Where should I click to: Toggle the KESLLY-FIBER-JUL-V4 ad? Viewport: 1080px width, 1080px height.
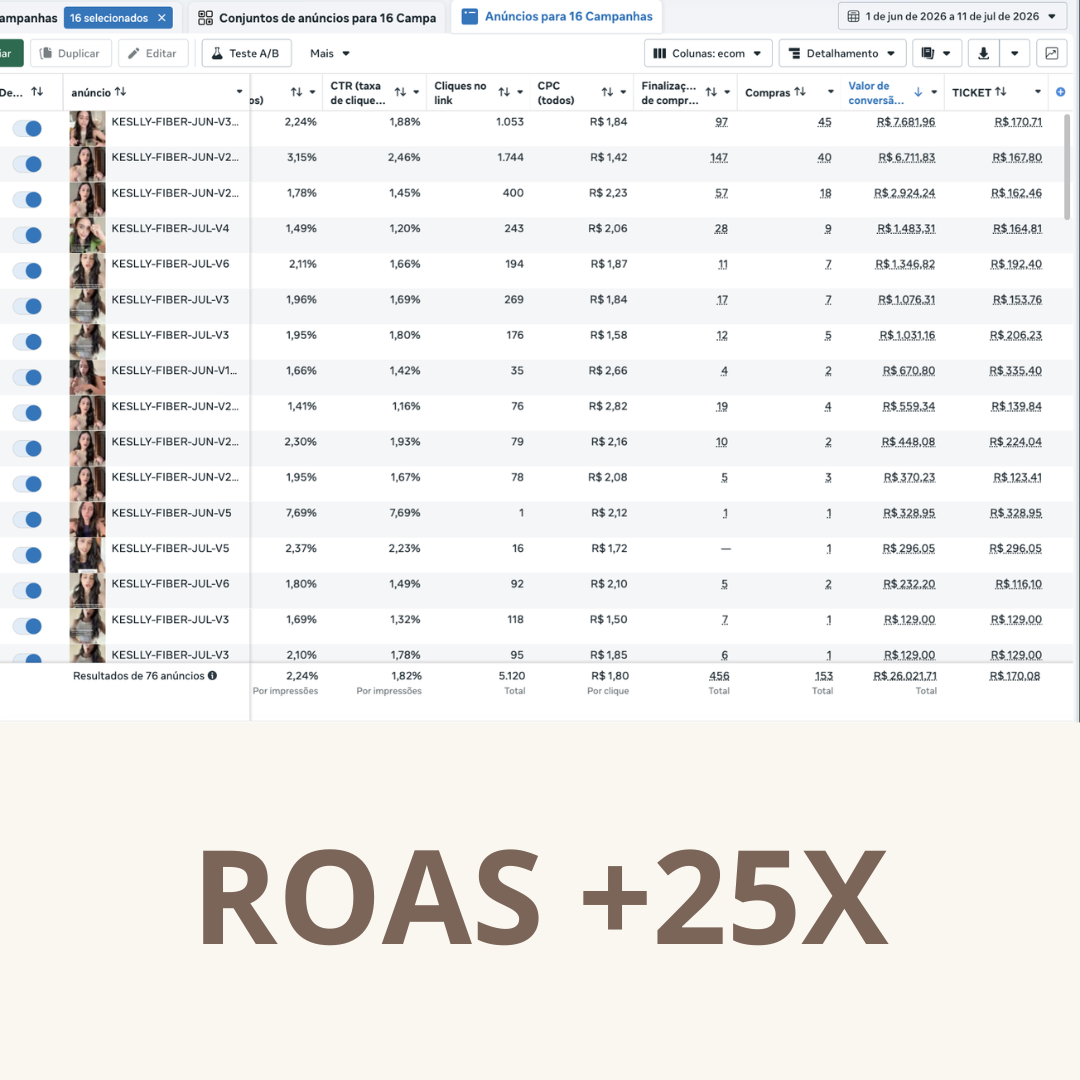[28, 236]
